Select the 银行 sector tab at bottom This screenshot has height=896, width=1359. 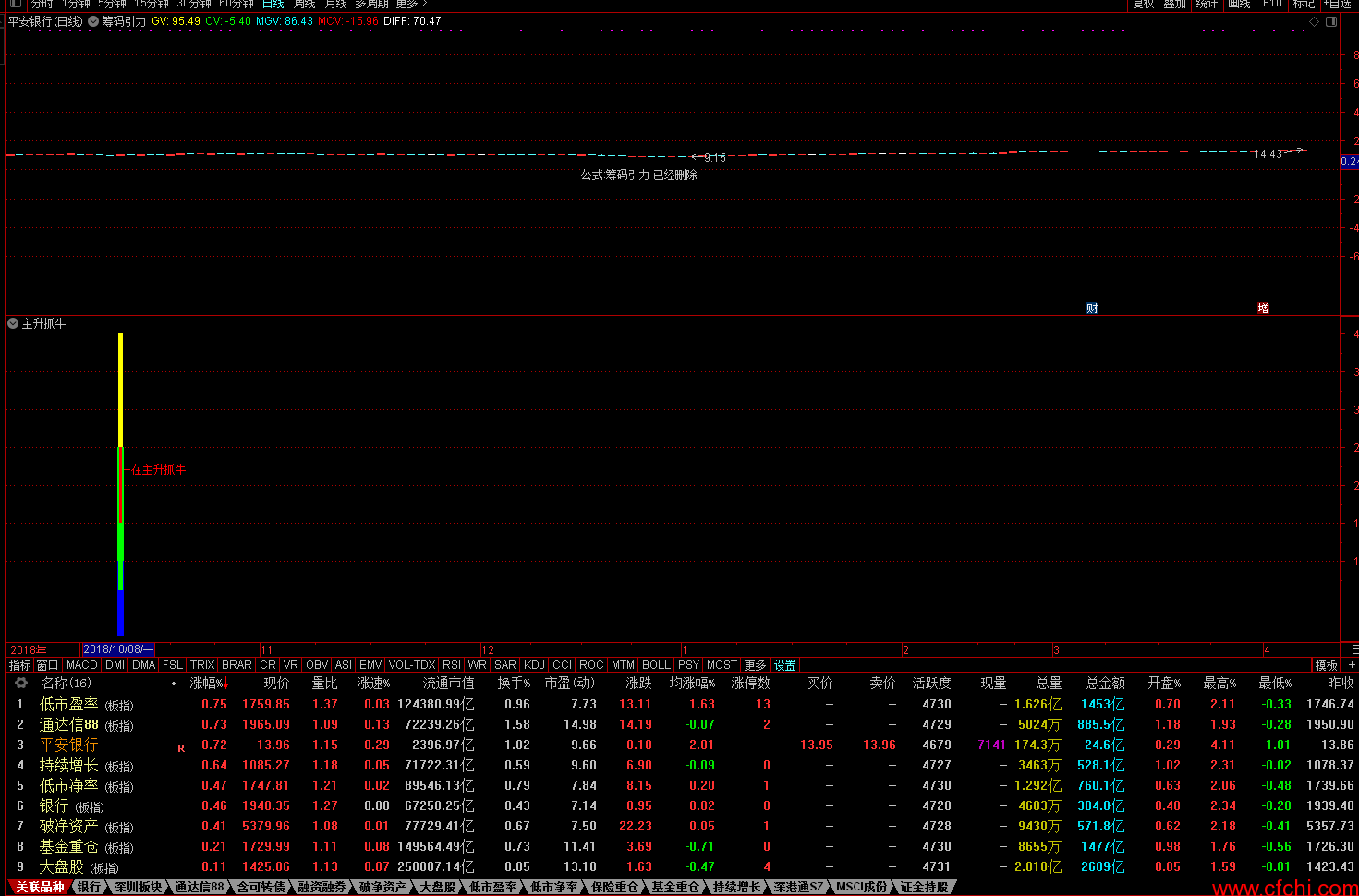click(89, 887)
